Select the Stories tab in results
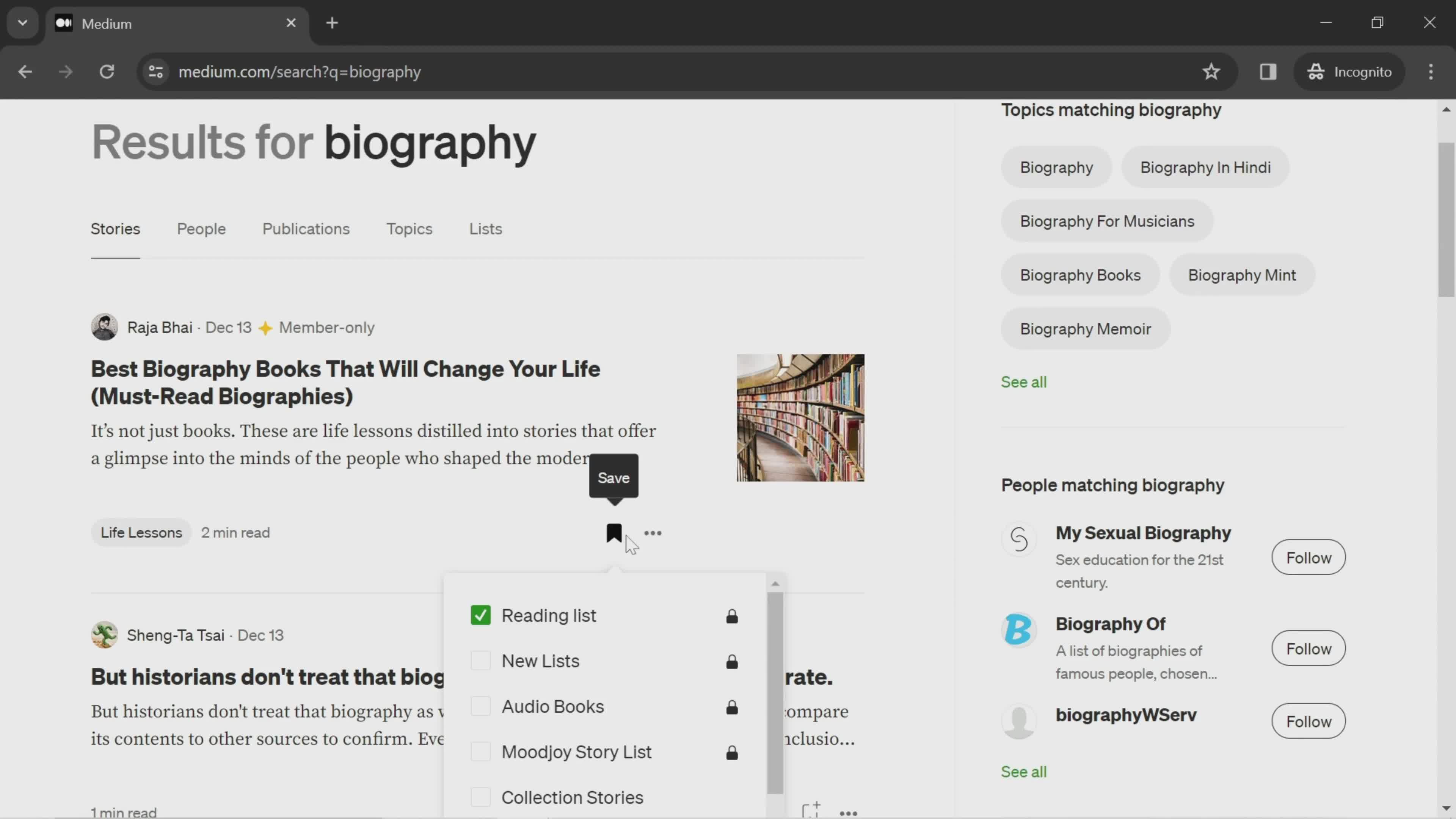The image size is (1456, 819). tap(114, 228)
